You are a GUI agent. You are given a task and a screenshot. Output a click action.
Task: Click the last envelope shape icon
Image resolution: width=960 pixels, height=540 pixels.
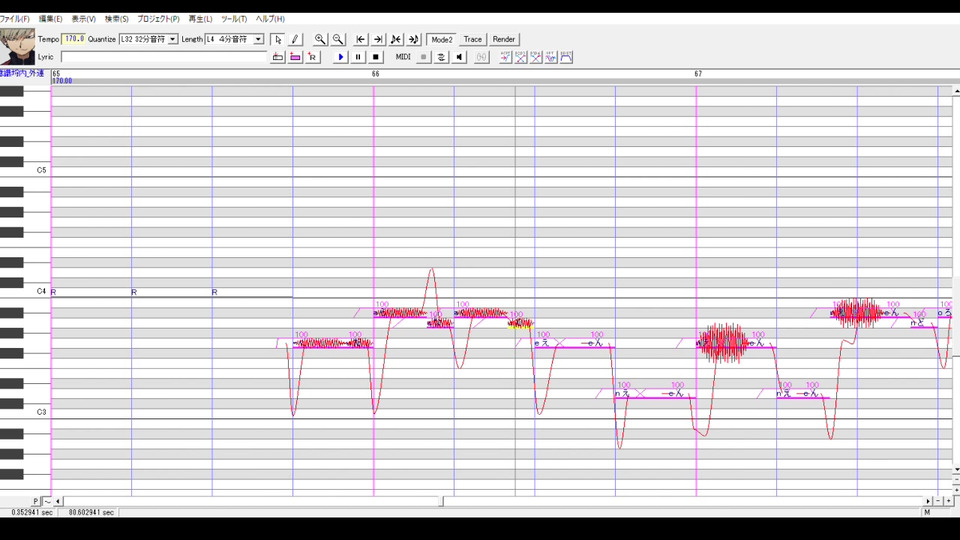point(566,57)
